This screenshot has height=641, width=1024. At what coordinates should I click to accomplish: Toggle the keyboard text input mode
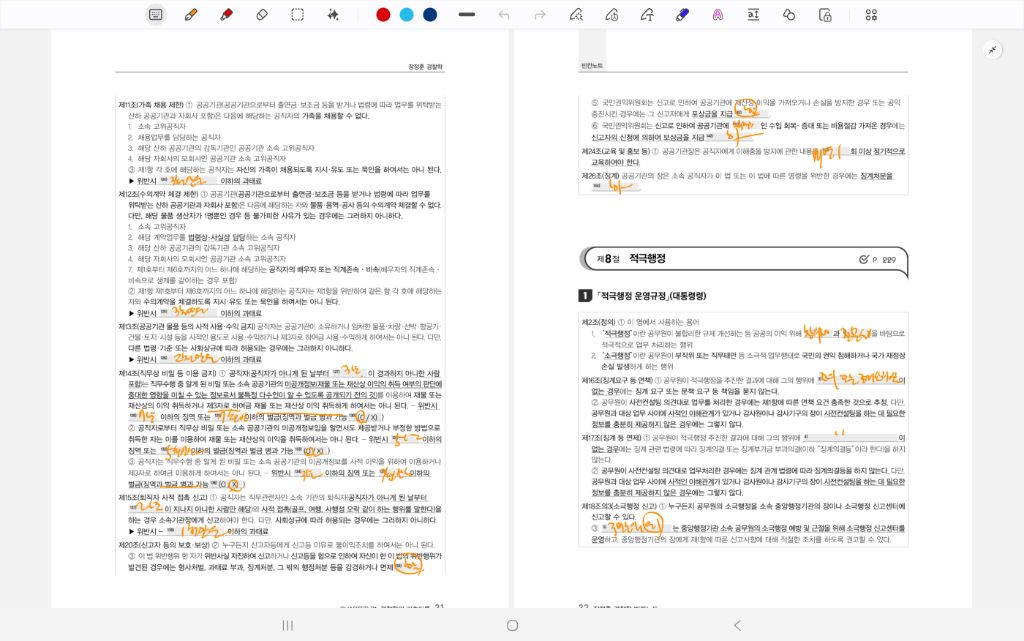[155, 15]
